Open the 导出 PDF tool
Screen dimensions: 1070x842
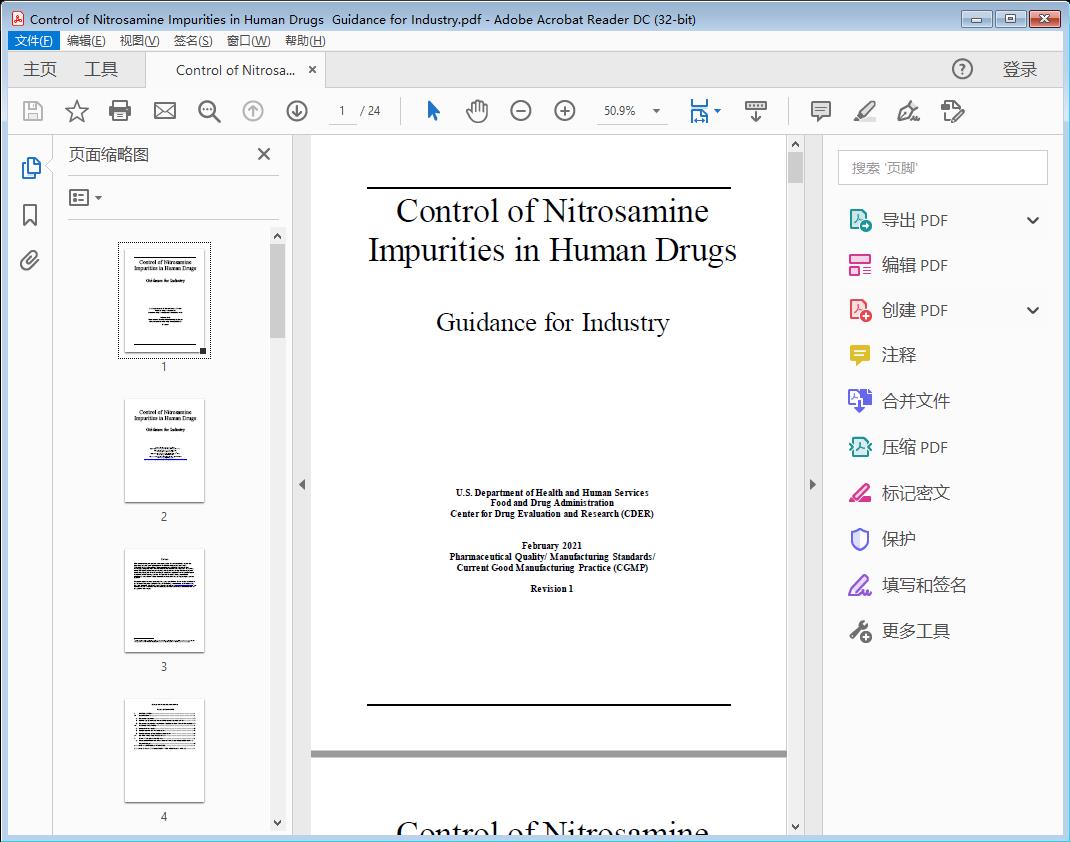coord(914,220)
